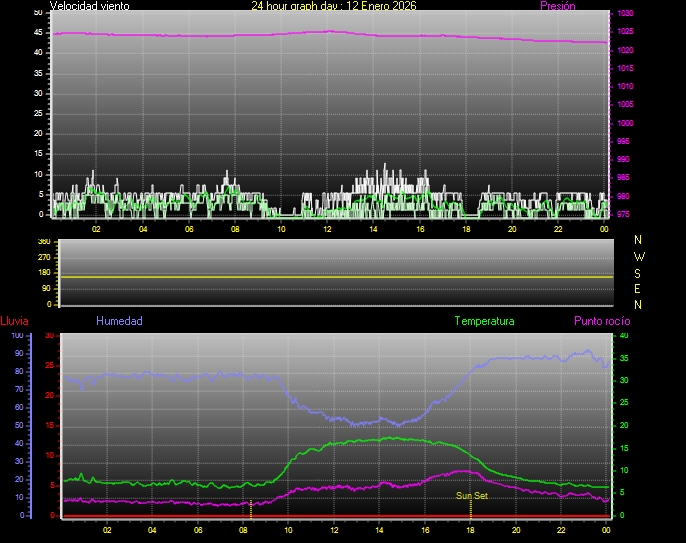Click the 50 wind speed axis value
Image resolution: width=686 pixels, height=543 pixels.
[38, 12]
